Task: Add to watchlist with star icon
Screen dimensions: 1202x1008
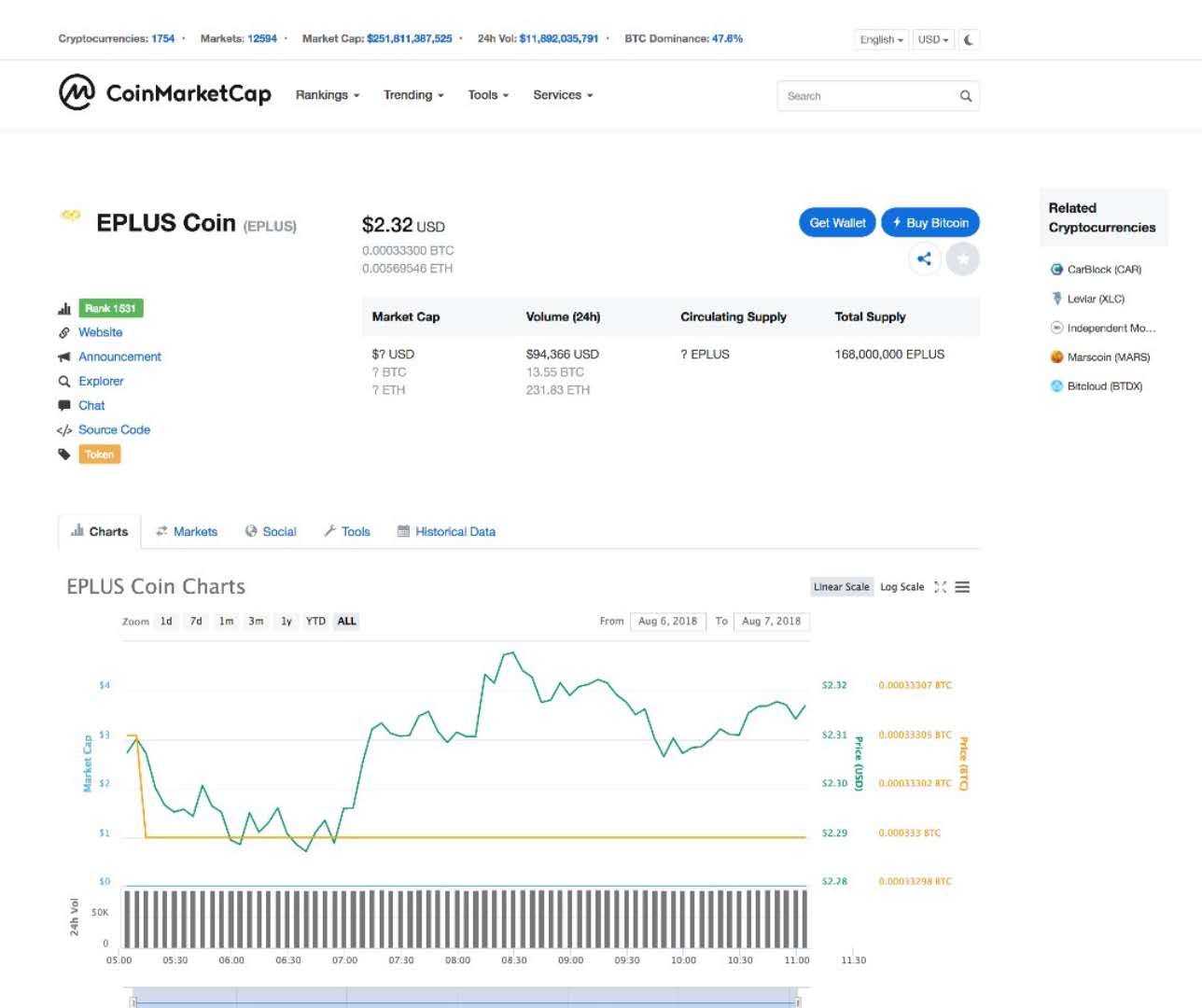Action: pos(963,259)
